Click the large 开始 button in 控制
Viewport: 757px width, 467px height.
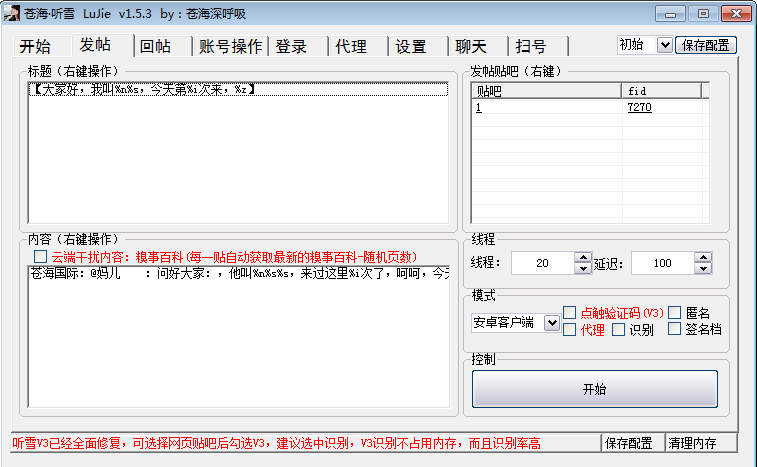tap(595, 389)
